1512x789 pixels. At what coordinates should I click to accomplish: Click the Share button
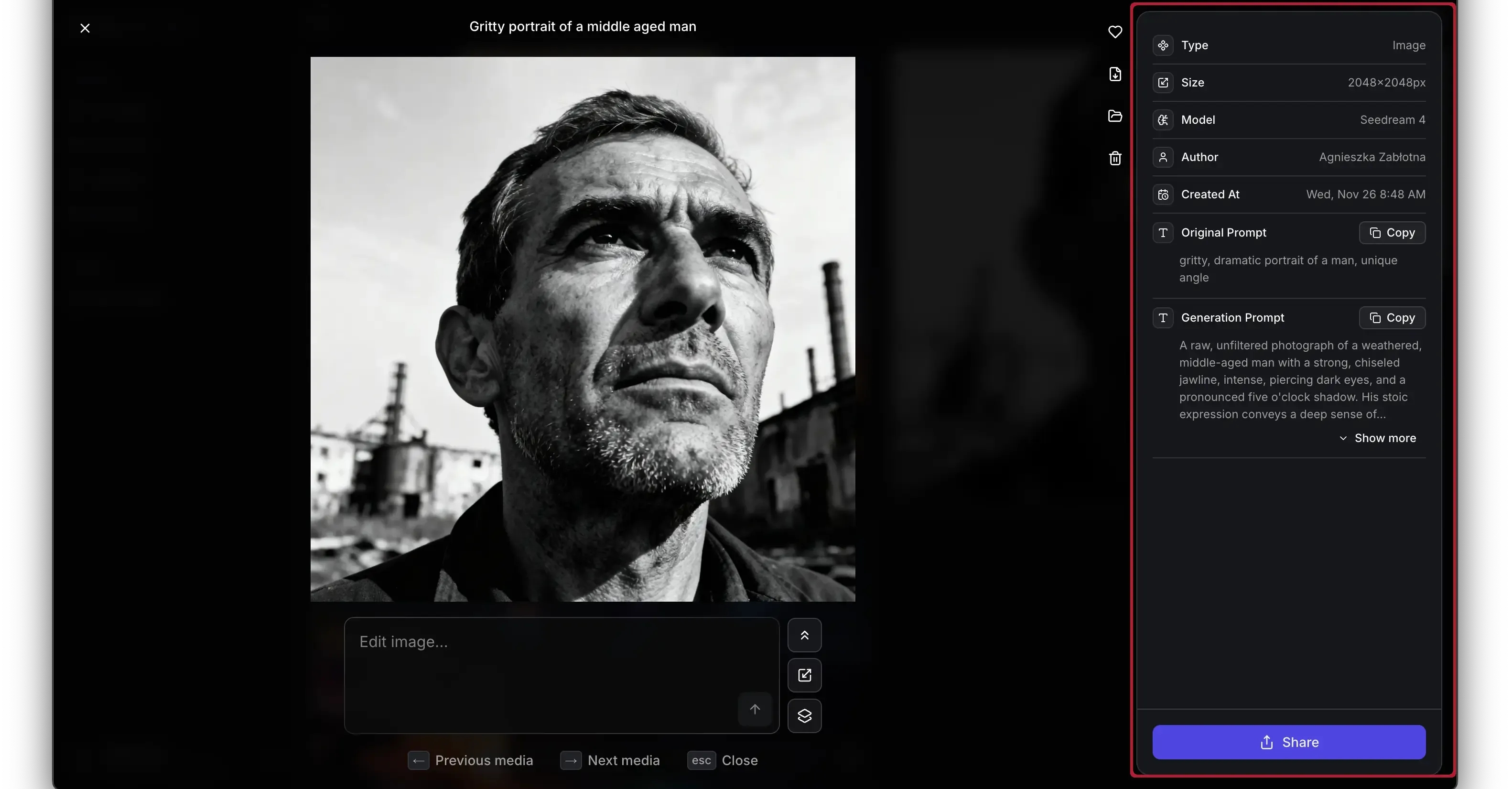point(1288,742)
